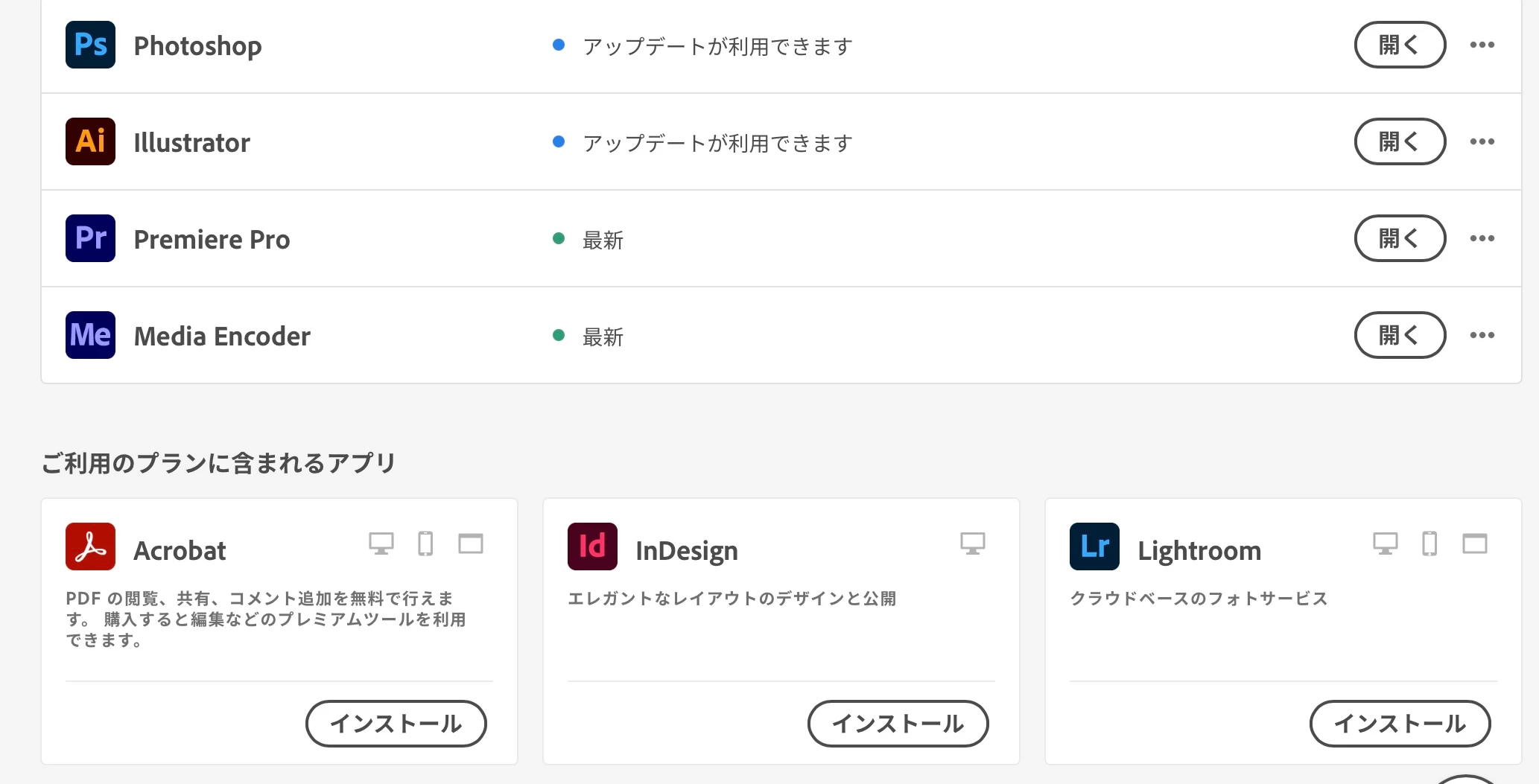Click the InDesign title on its card
Image resolution: width=1539 pixels, height=784 pixels.
(687, 551)
